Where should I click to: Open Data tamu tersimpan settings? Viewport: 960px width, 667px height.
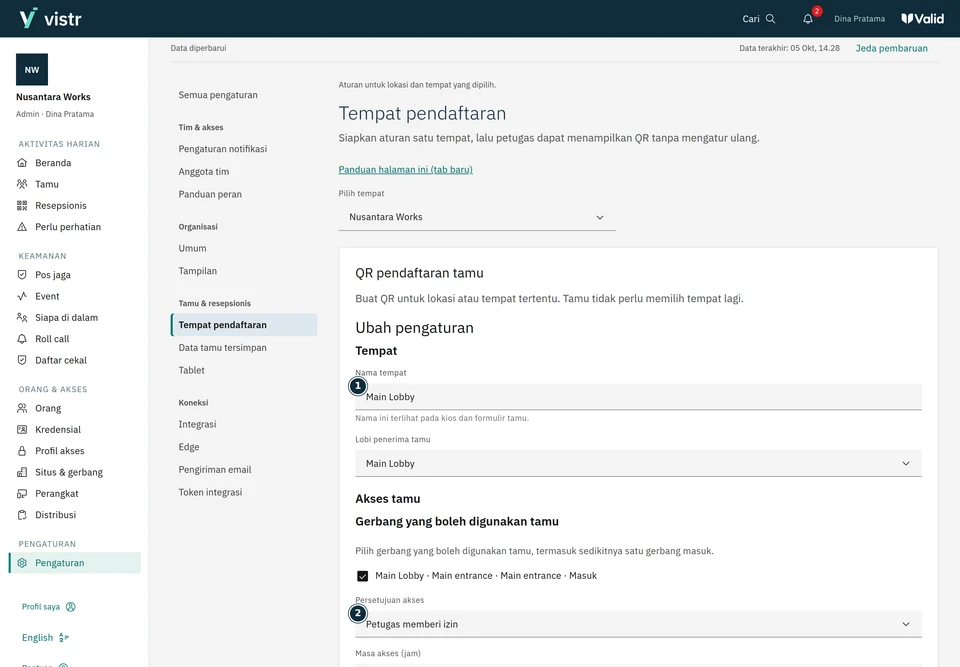tap(223, 348)
